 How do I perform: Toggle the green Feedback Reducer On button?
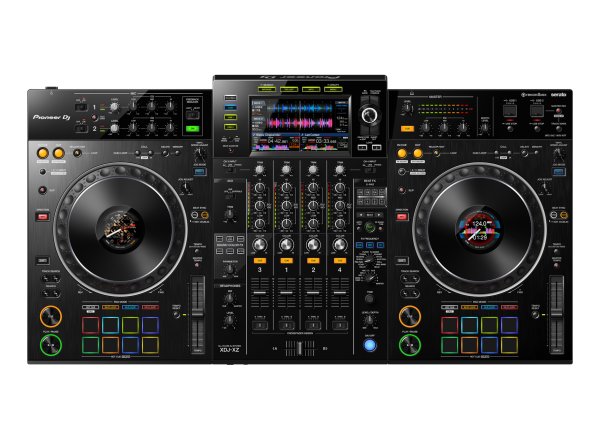tap(192, 129)
